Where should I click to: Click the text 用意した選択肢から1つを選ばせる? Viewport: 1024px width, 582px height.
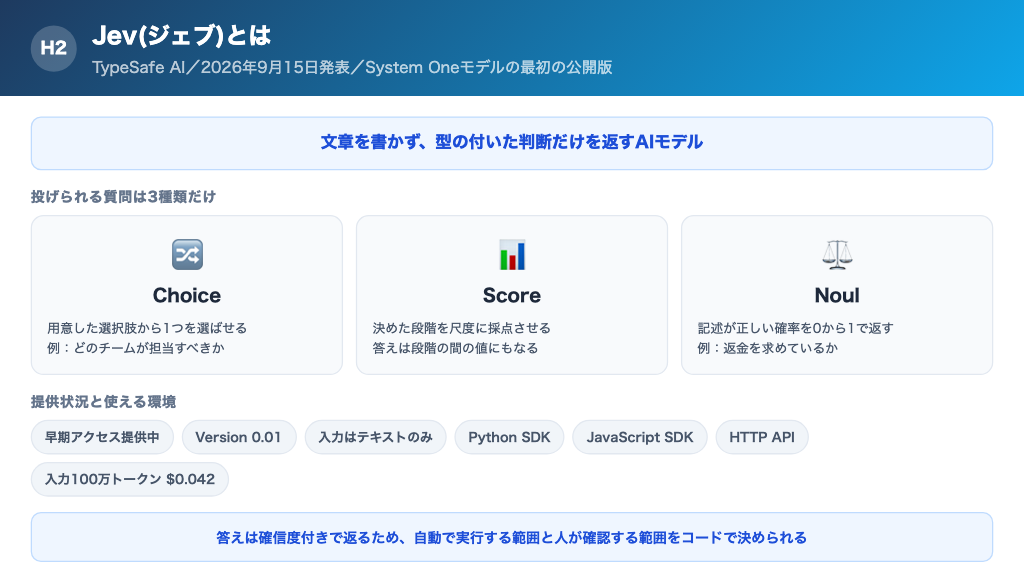click(x=147, y=328)
